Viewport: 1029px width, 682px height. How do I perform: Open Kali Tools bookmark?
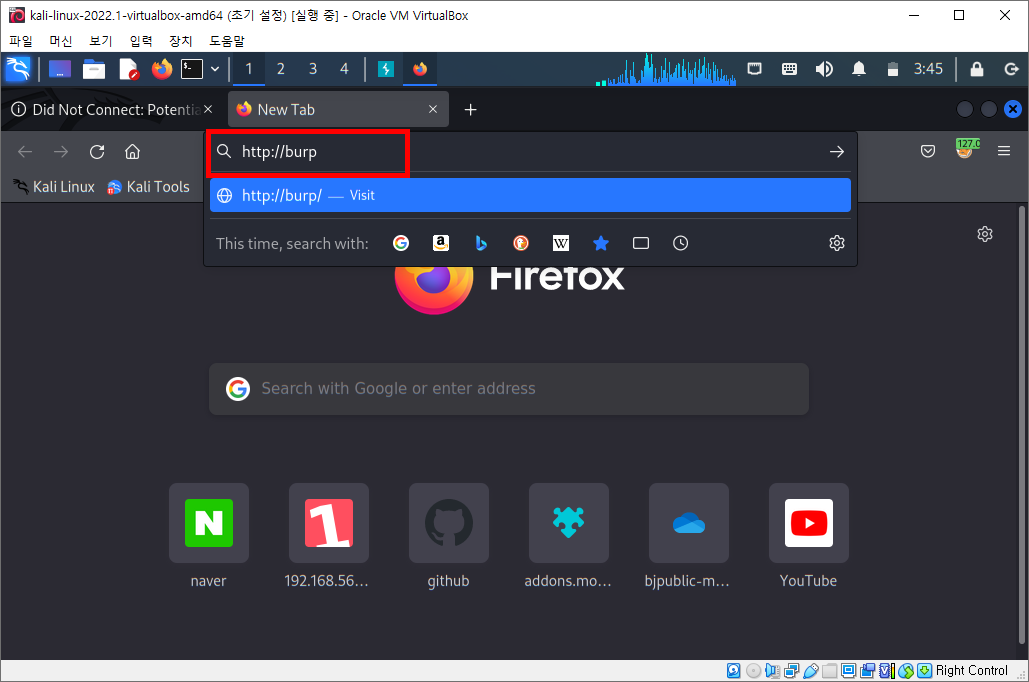click(148, 187)
